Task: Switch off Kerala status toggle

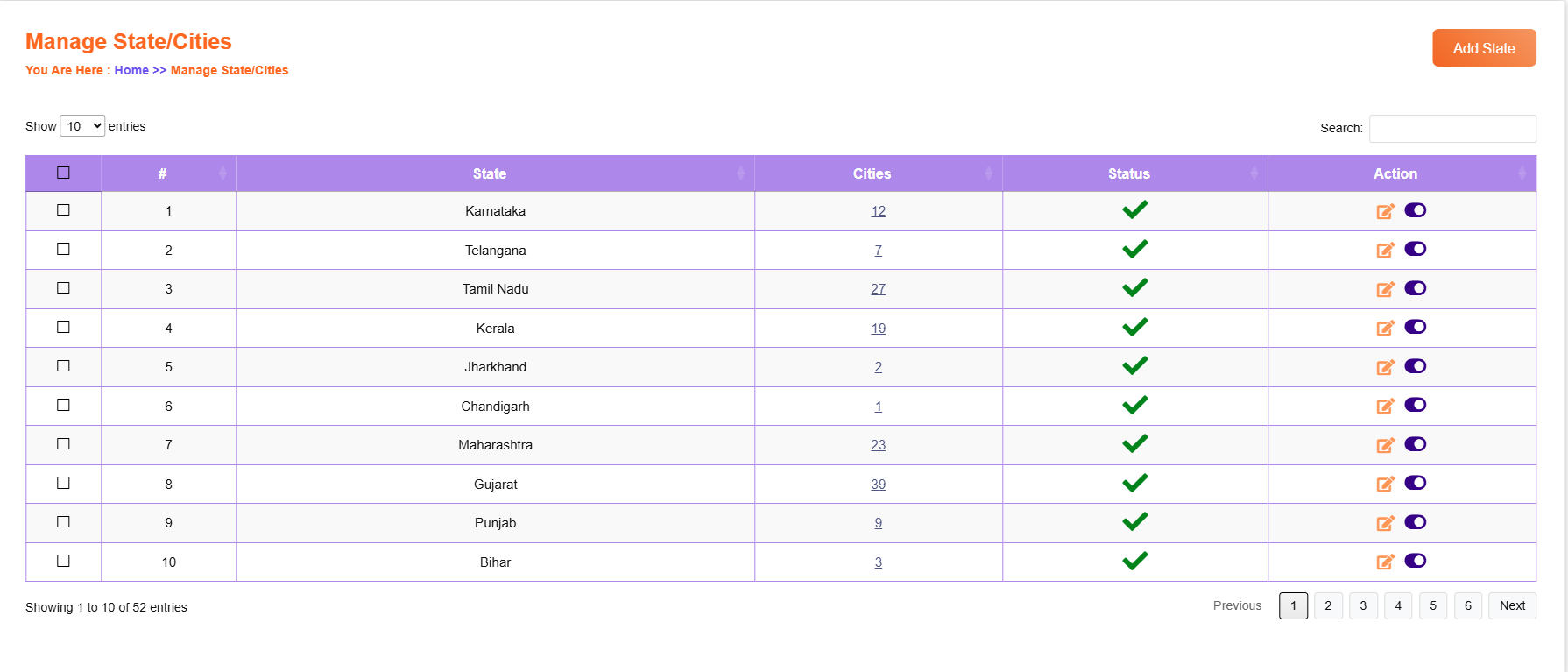Action: pos(1416,327)
